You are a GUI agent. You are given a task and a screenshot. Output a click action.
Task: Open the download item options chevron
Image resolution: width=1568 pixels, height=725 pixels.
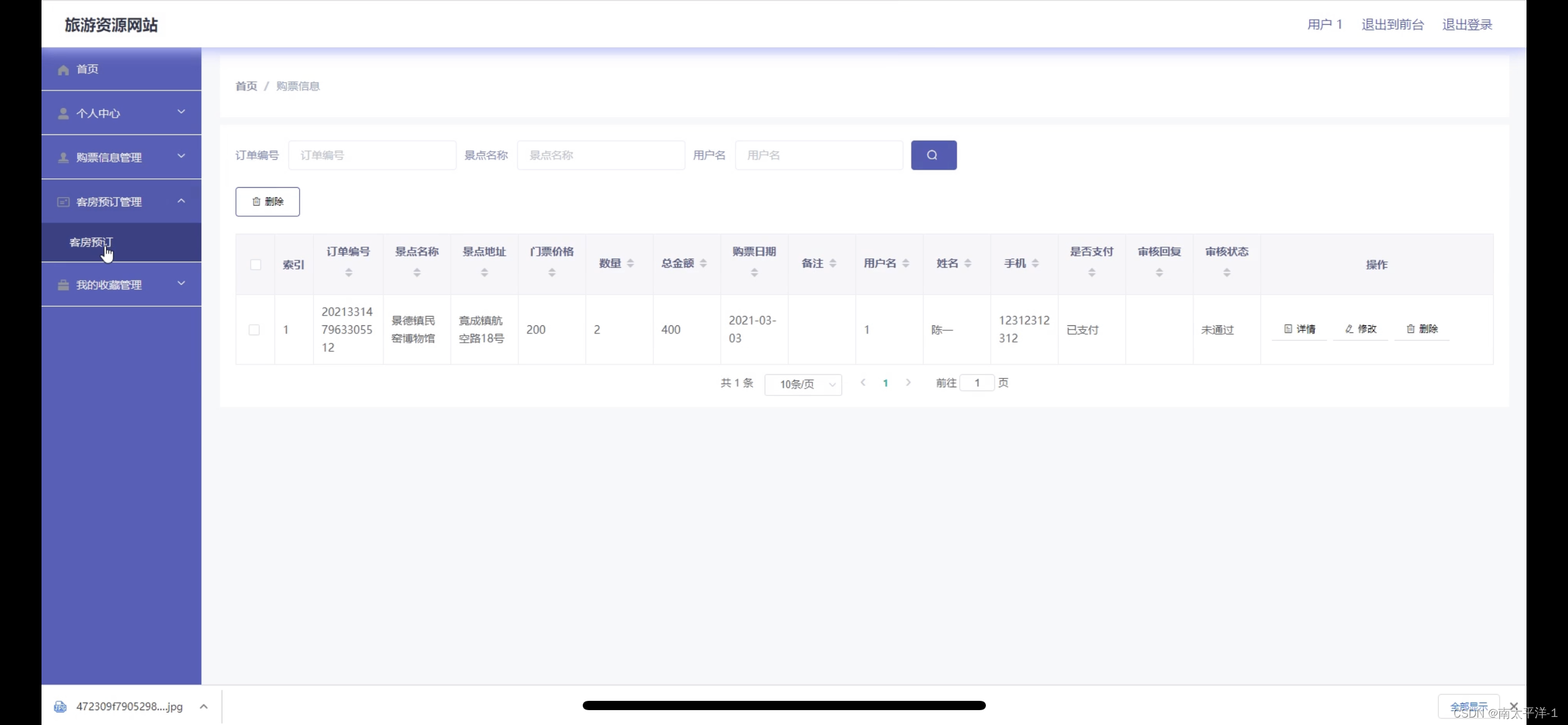coord(204,706)
